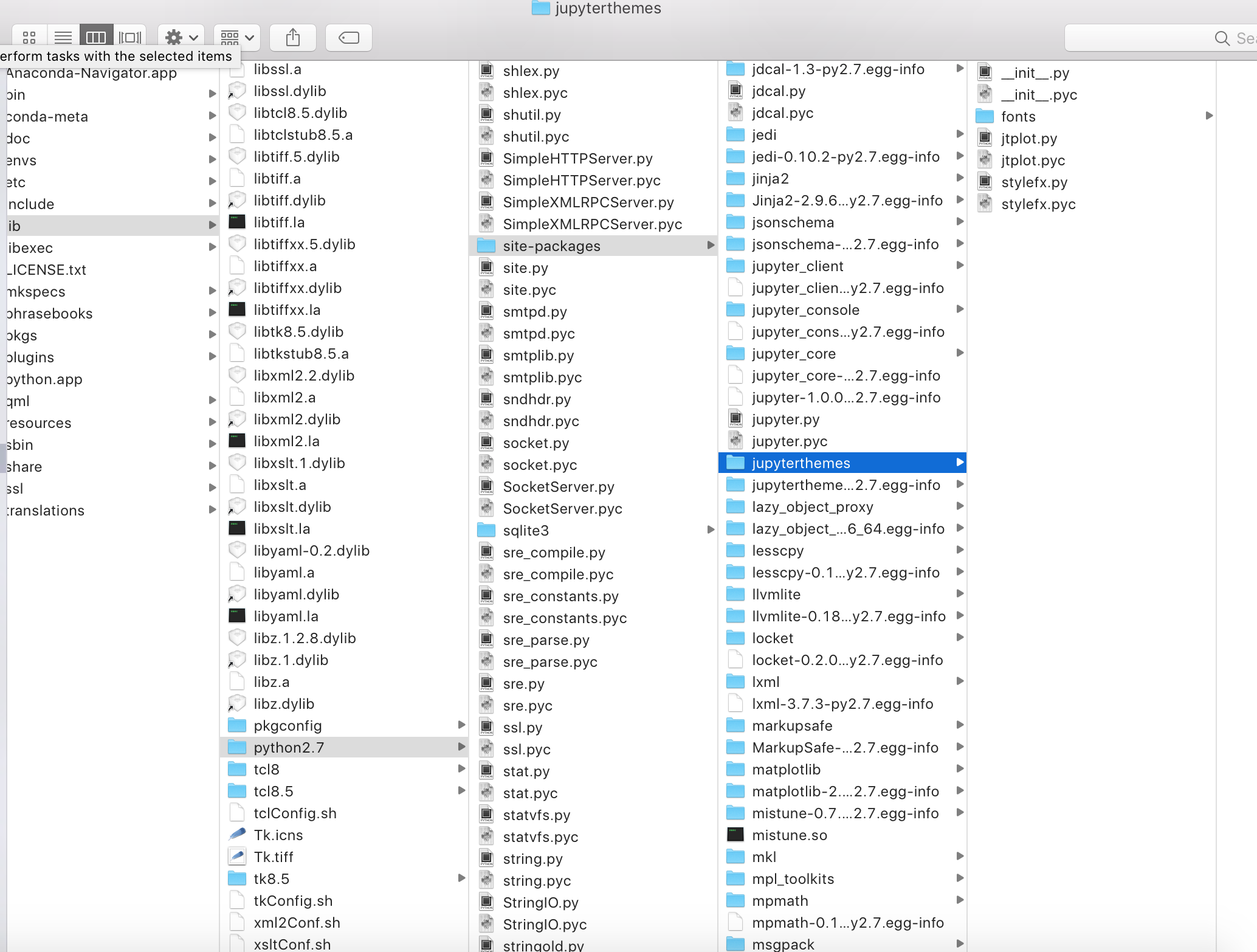Switch to list view in the toolbar
Image resolution: width=1257 pixels, height=952 pixels.
(x=63, y=36)
